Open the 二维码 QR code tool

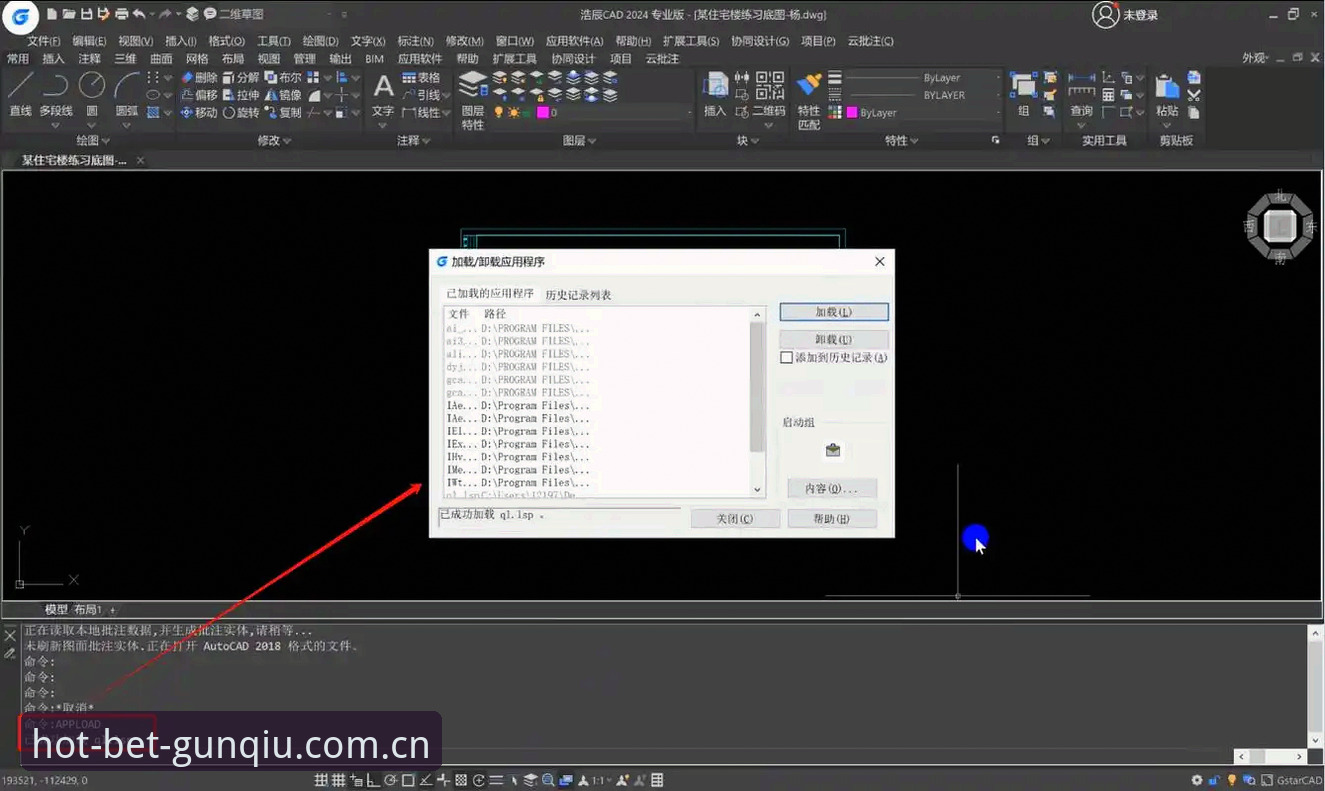tap(769, 95)
